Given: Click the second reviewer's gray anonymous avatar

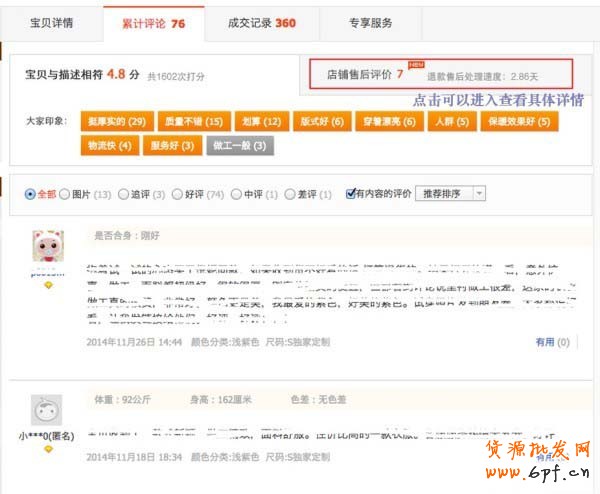Looking at the screenshot, I should [x=46, y=411].
